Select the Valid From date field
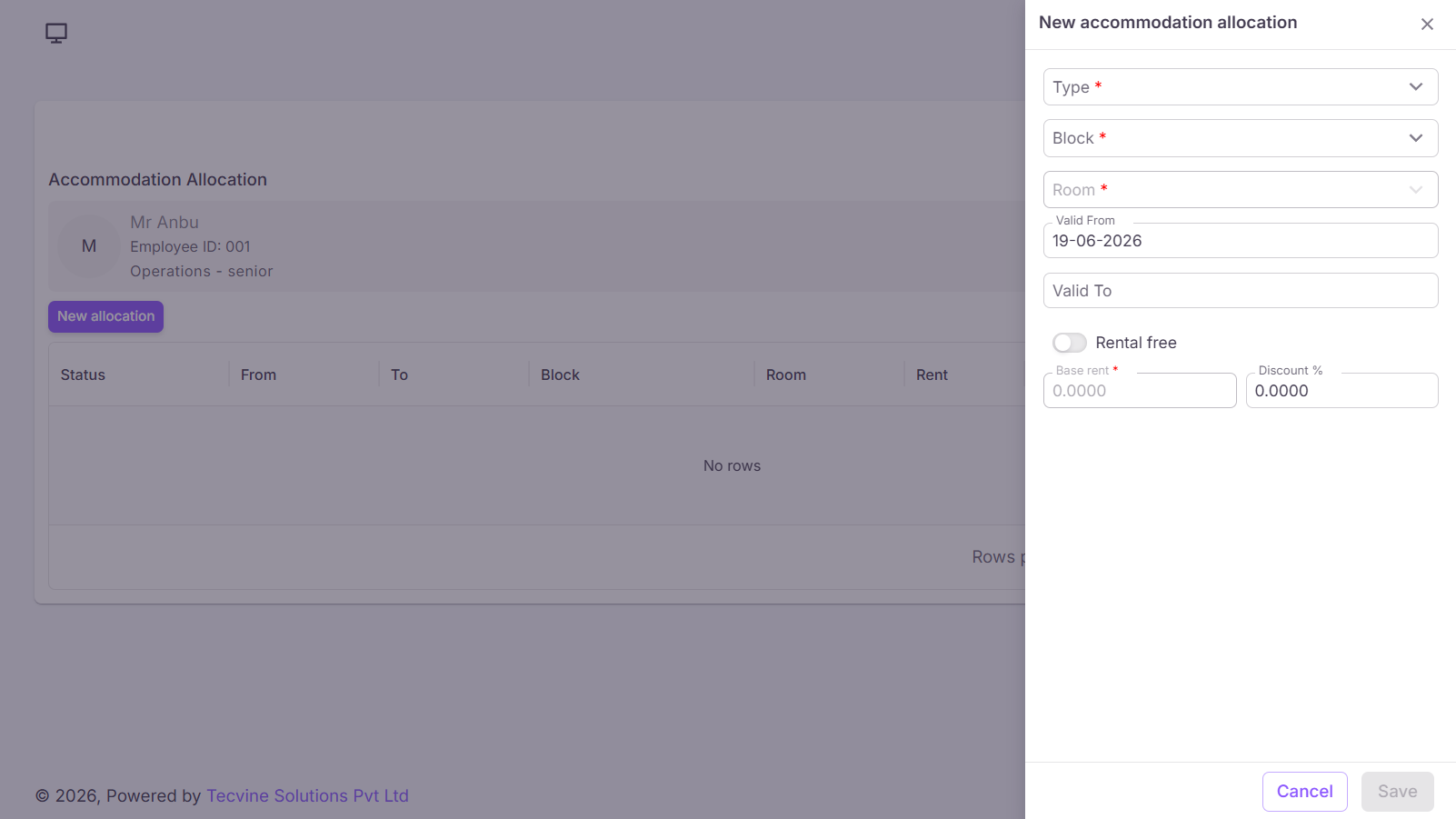This screenshot has width=1456, height=819. [1241, 241]
